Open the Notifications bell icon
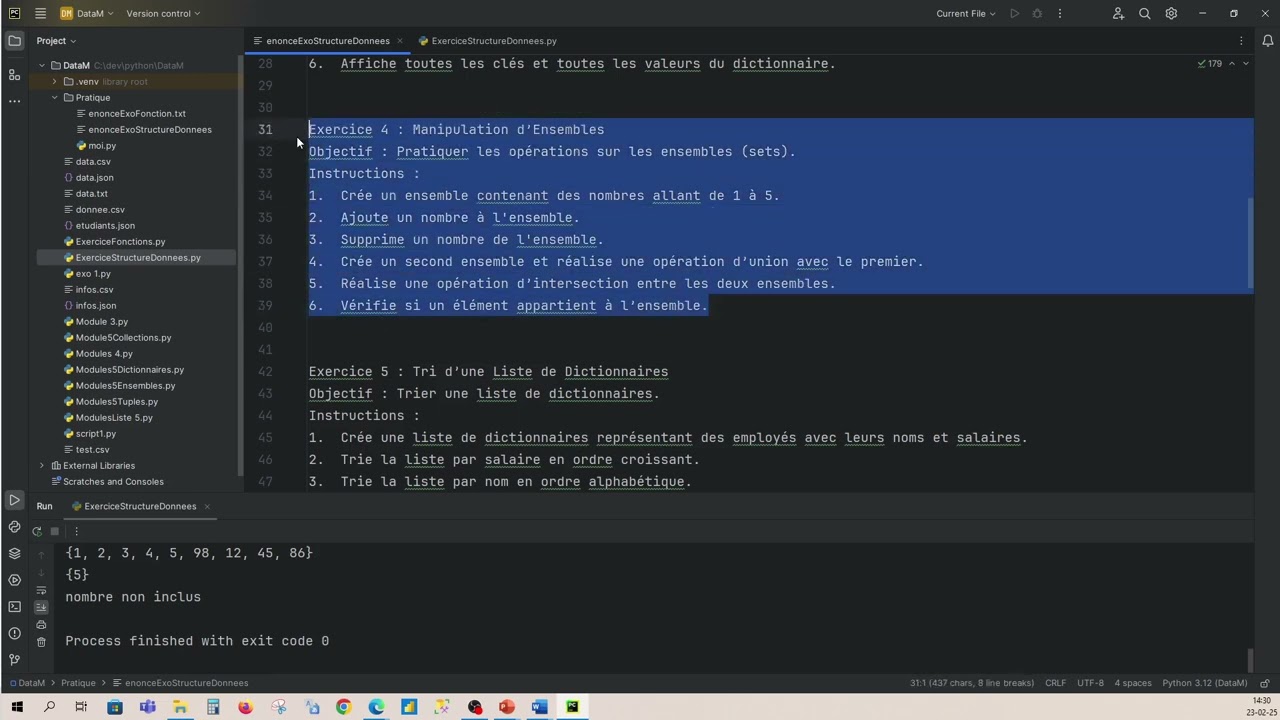This screenshot has height=720, width=1280. (x=1268, y=41)
